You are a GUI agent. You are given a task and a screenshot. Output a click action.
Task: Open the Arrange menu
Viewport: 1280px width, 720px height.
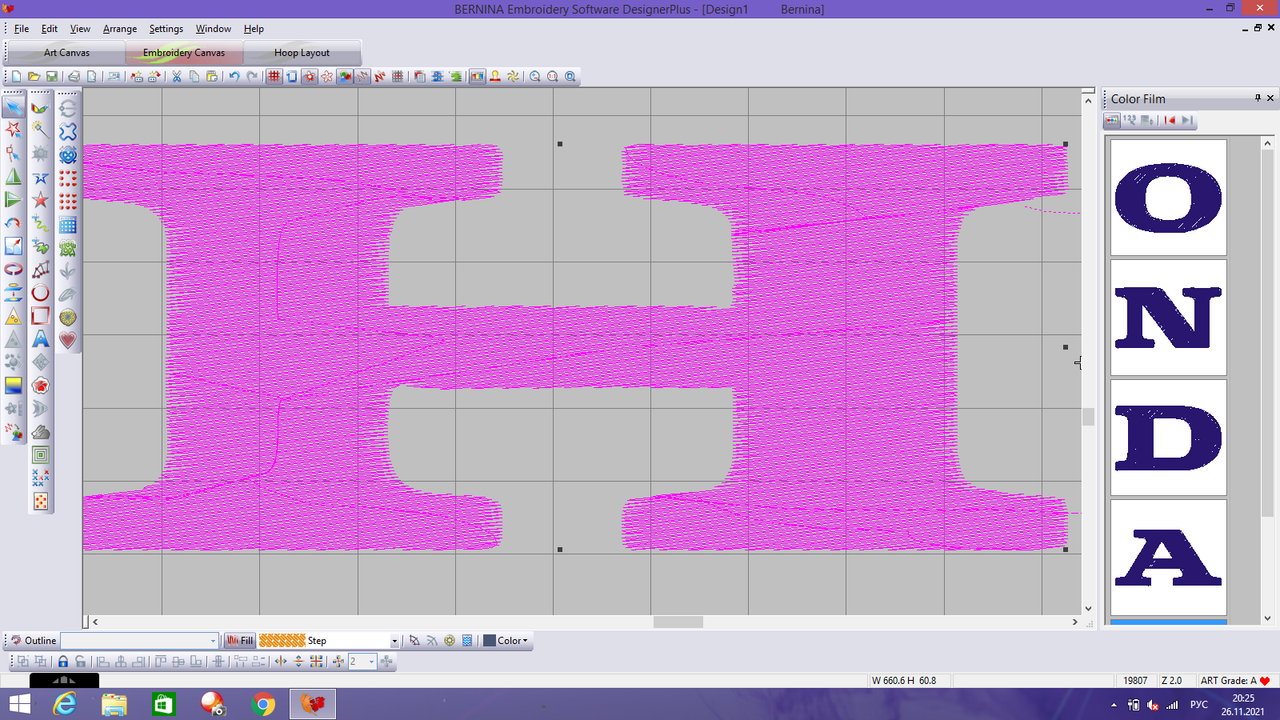(120, 29)
